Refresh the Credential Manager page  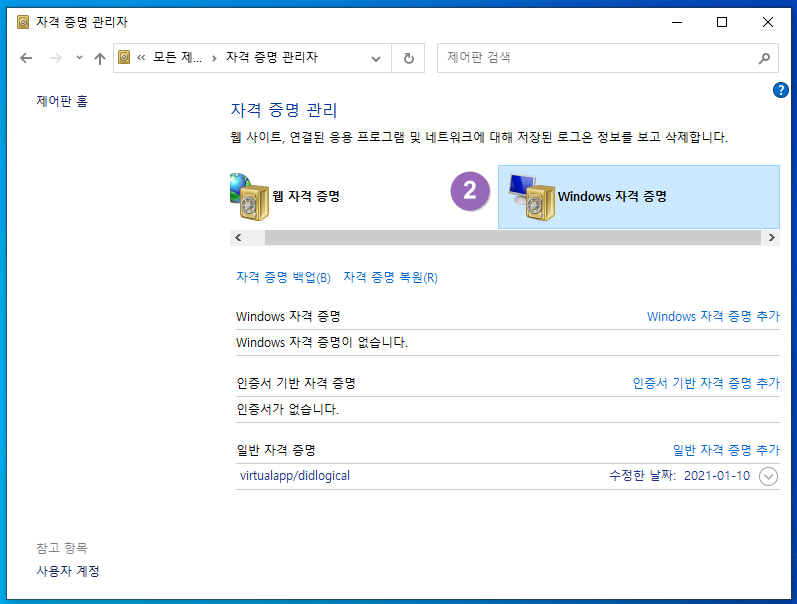click(x=408, y=58)
